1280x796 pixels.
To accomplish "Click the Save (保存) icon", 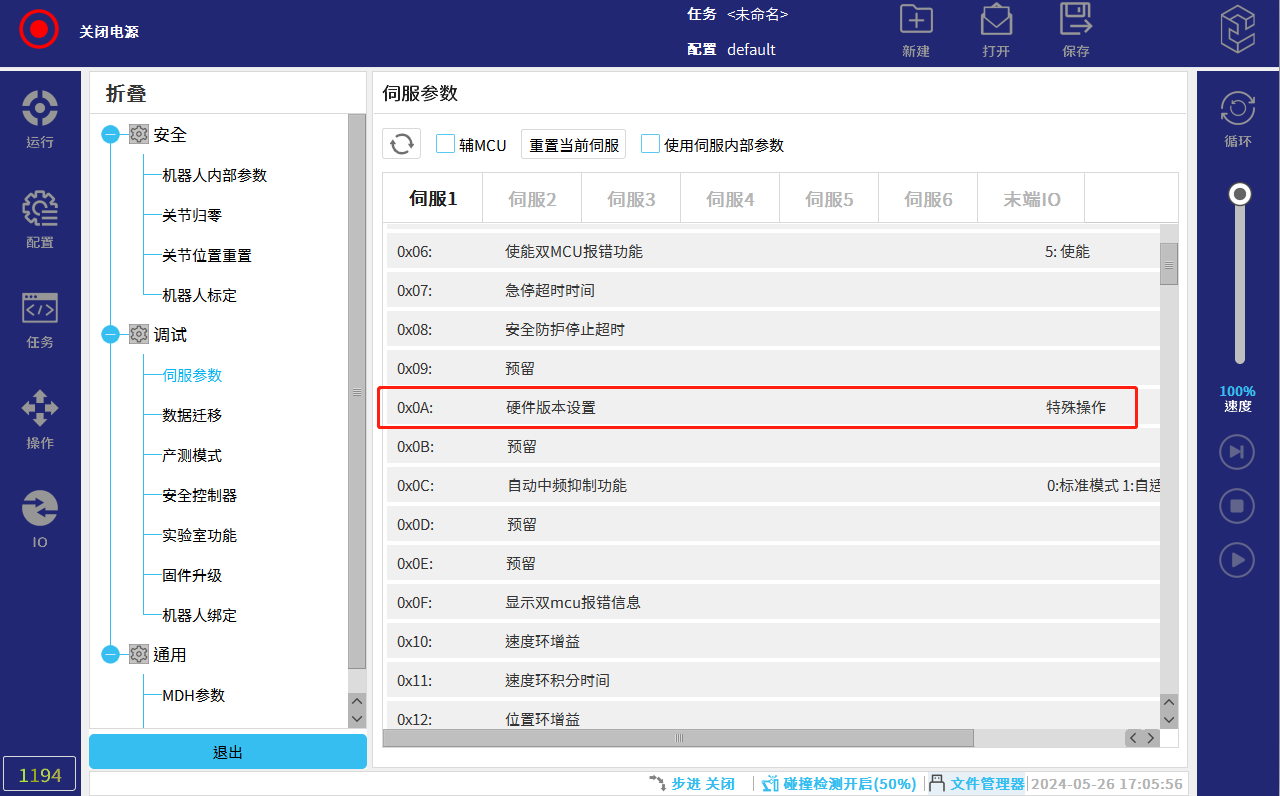I will [1076, 20].
